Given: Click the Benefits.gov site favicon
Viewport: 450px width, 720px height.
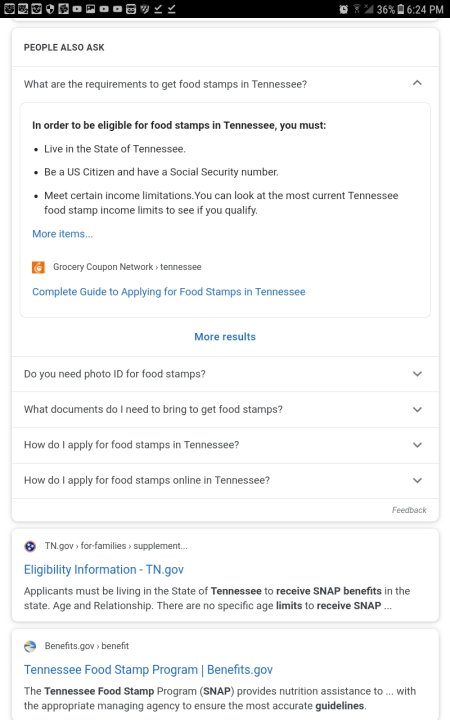Looking at the screenshot, I should click(x=30, y=646).
